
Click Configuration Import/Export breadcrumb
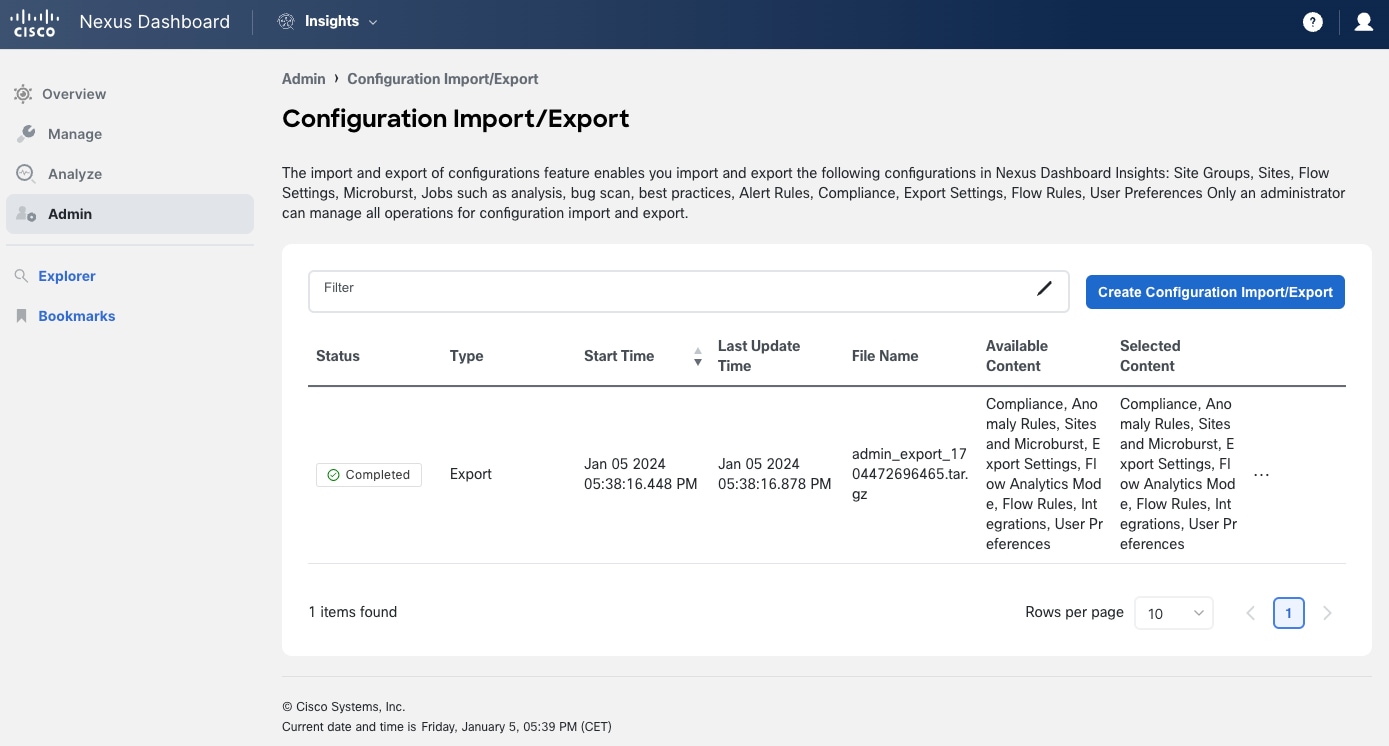tap(443, 79)
